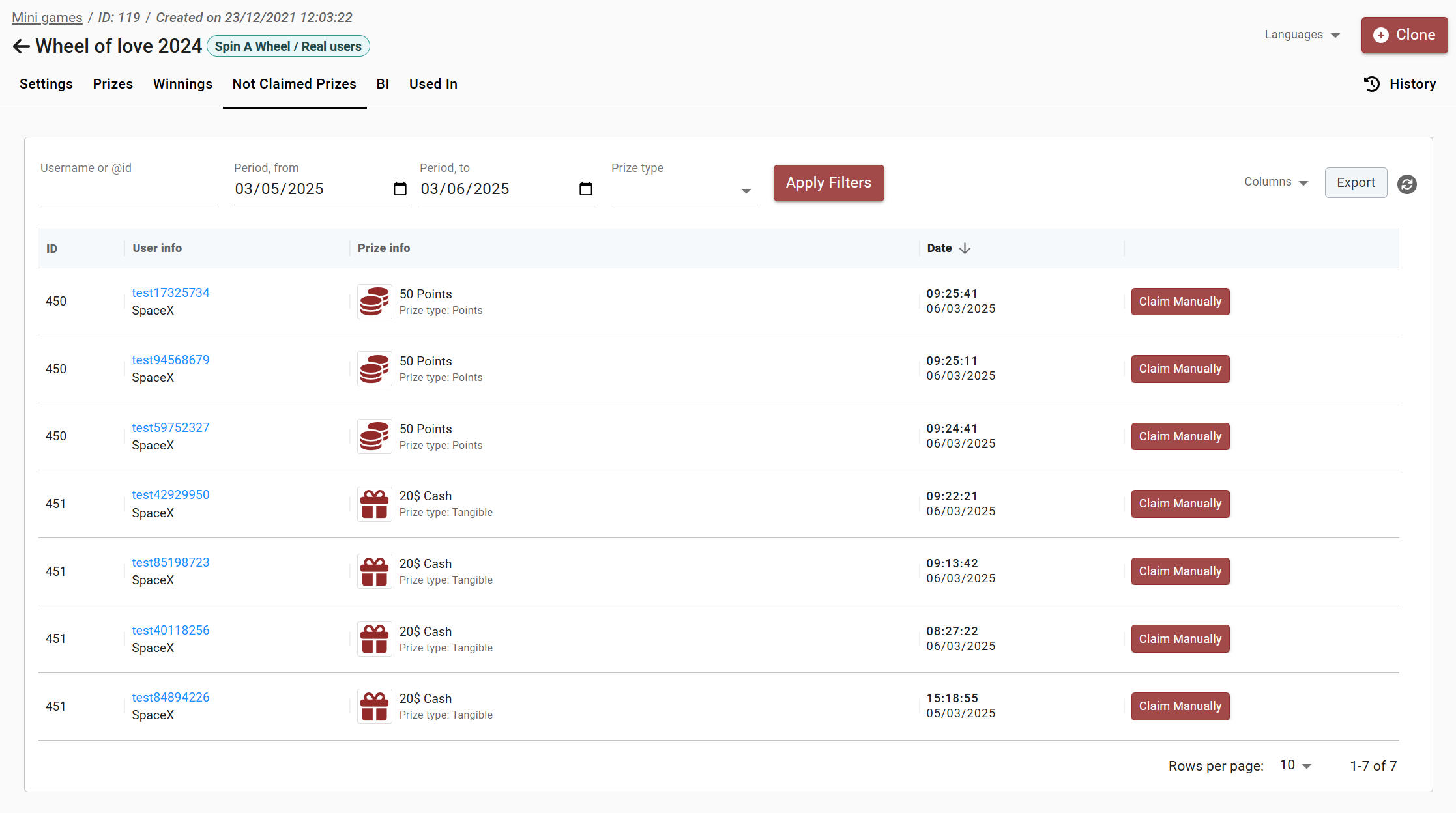Open History via the clock icon
The image size is (1456, 813).
click(1372, 84)
